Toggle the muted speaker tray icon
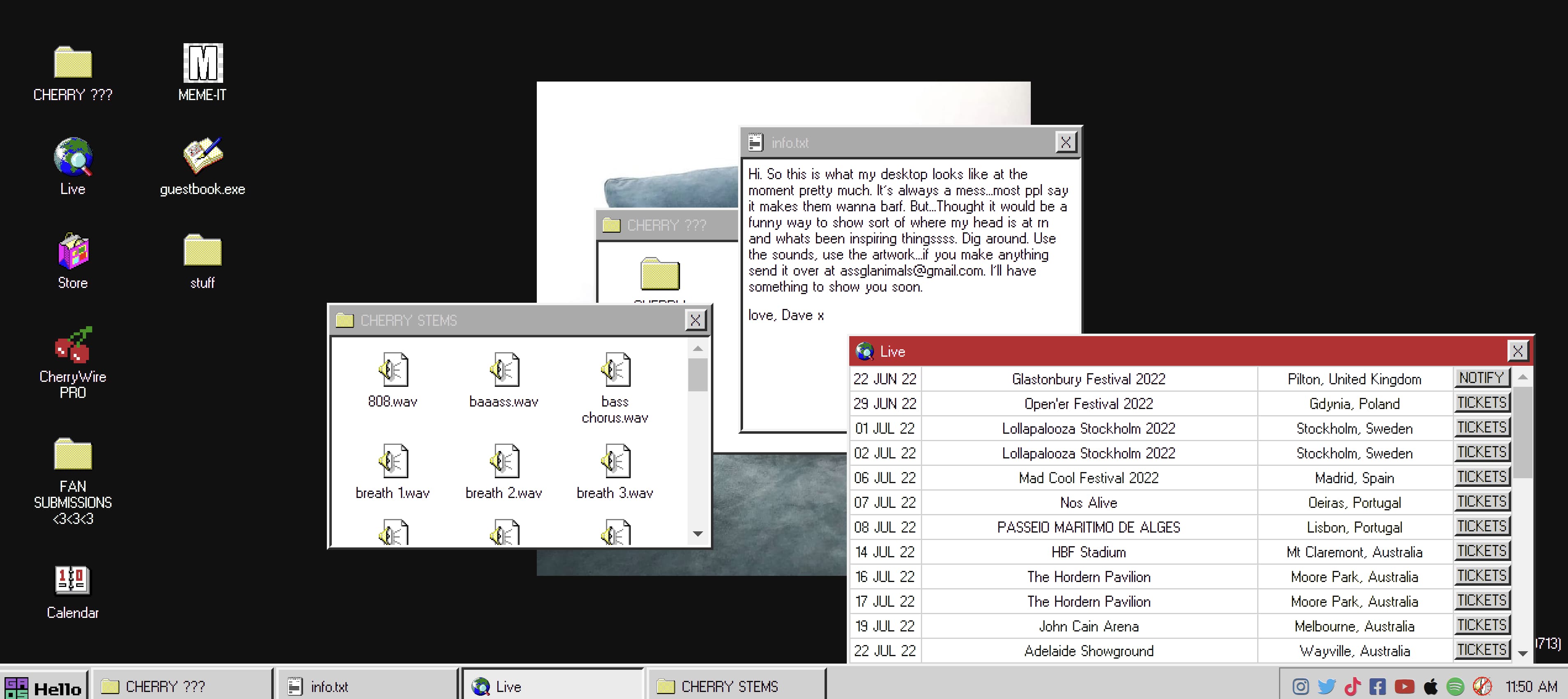Viewport: 1568px width, 699px height. (1482, 687)
